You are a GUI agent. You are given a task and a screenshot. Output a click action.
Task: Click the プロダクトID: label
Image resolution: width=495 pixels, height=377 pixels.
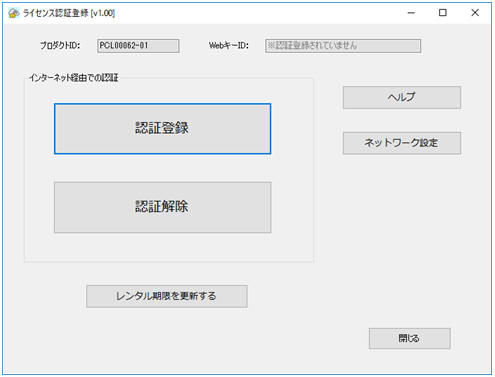point(60,45)
